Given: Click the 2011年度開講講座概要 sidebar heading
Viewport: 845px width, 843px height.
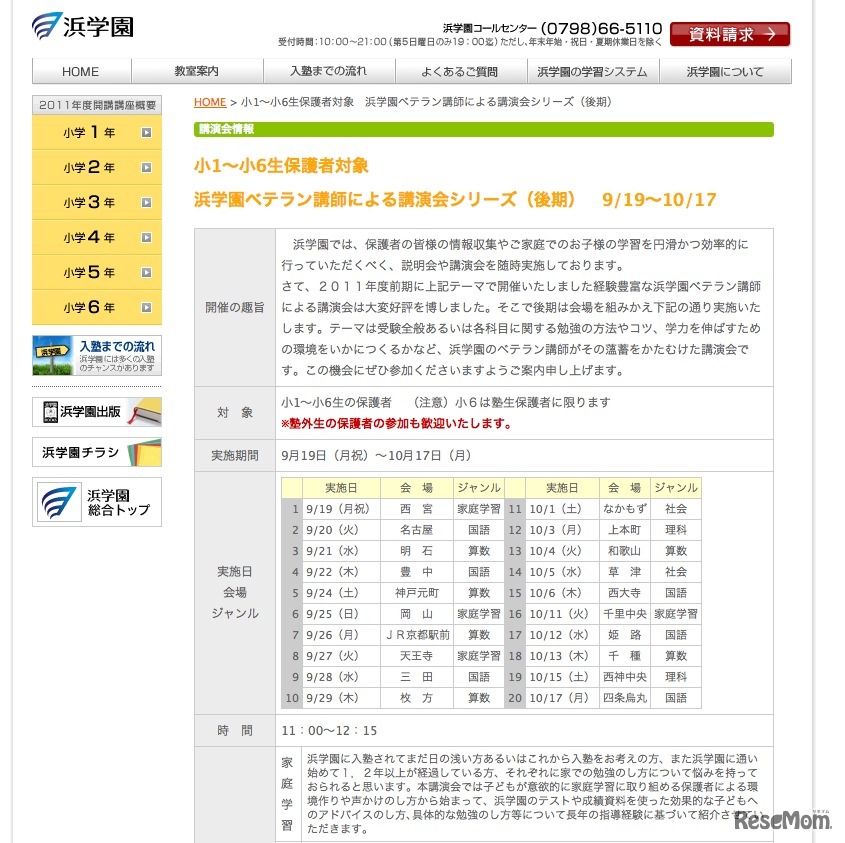Looking at the screenshot, I should pyautogui.click(x=97, y=105).
